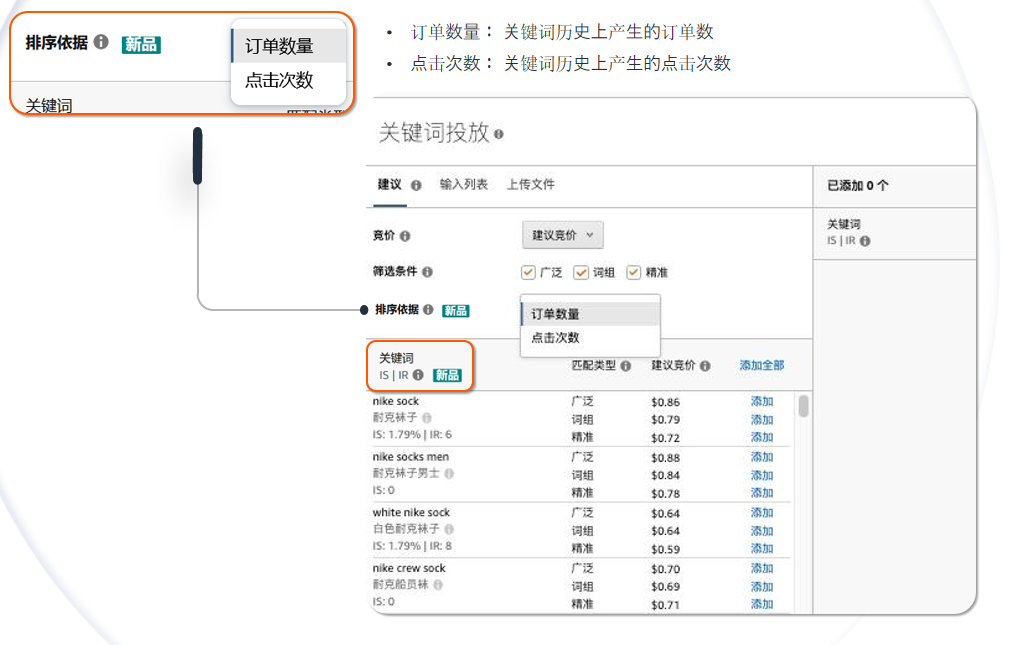Open the 建议竞价 bid dropdown
Image resolution: width=1017 pixels, height=645 pixels.
[565, 235]
